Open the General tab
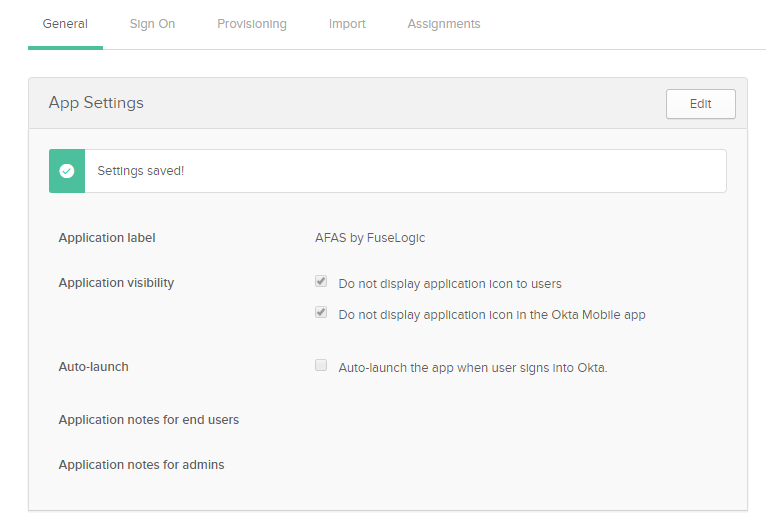This screenshot has height=528, width=766. [x=65, y=24]
